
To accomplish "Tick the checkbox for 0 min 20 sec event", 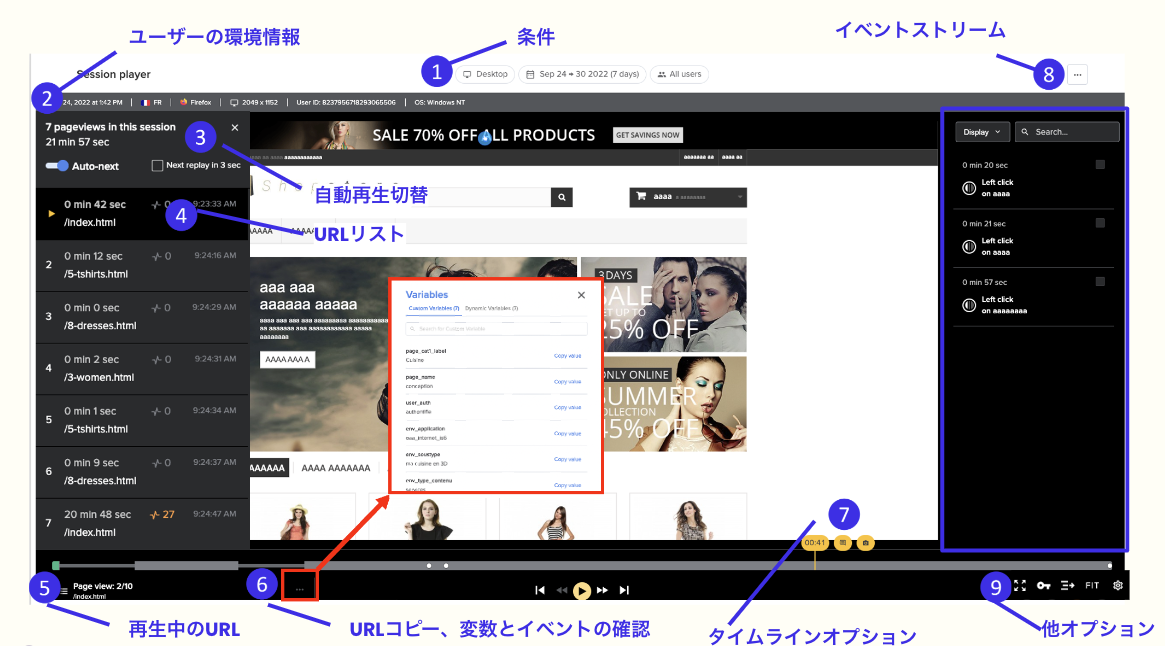I will coord(1100,165).
